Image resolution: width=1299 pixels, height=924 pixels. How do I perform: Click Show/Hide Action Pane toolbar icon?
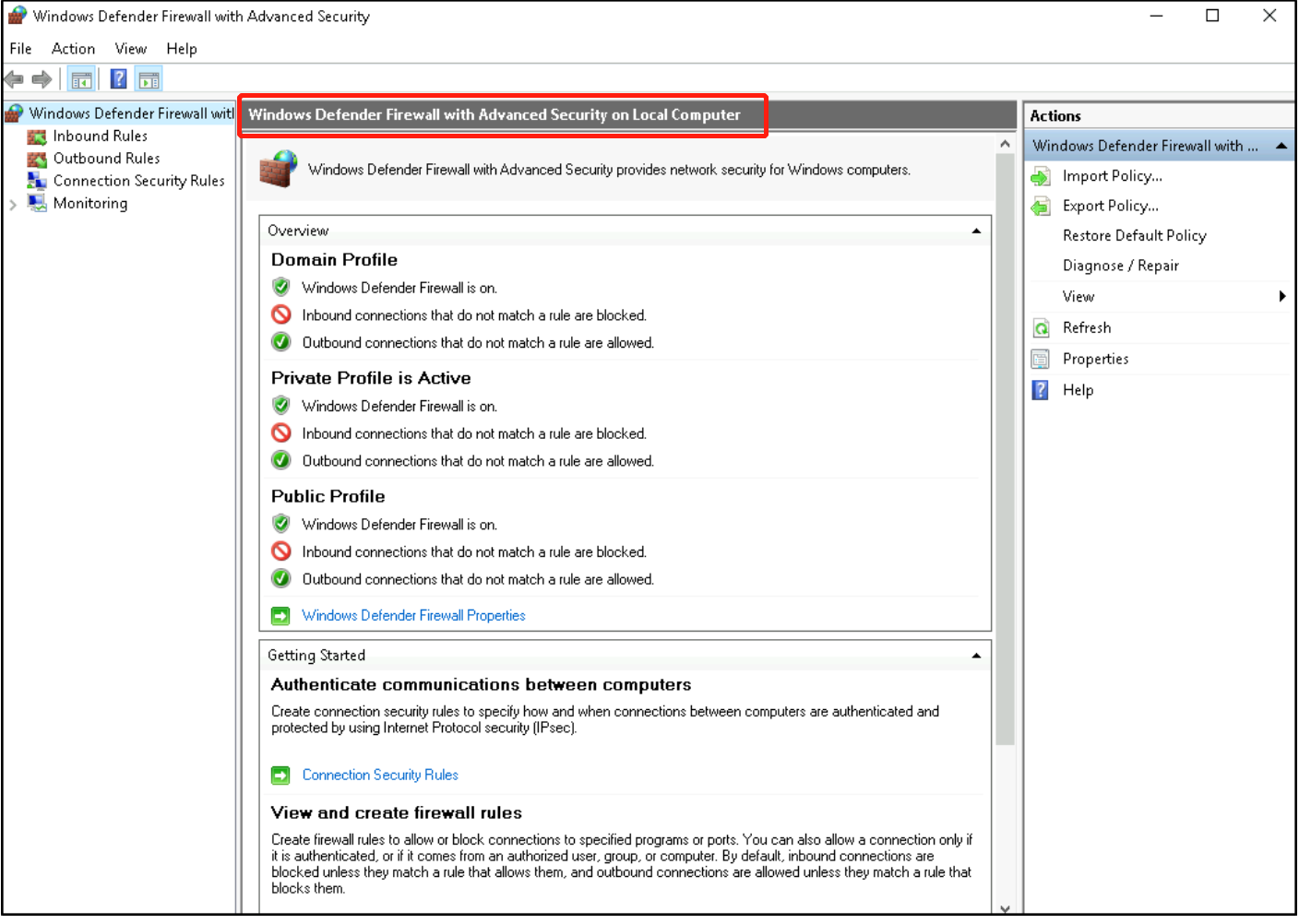[x=149, y=80]
